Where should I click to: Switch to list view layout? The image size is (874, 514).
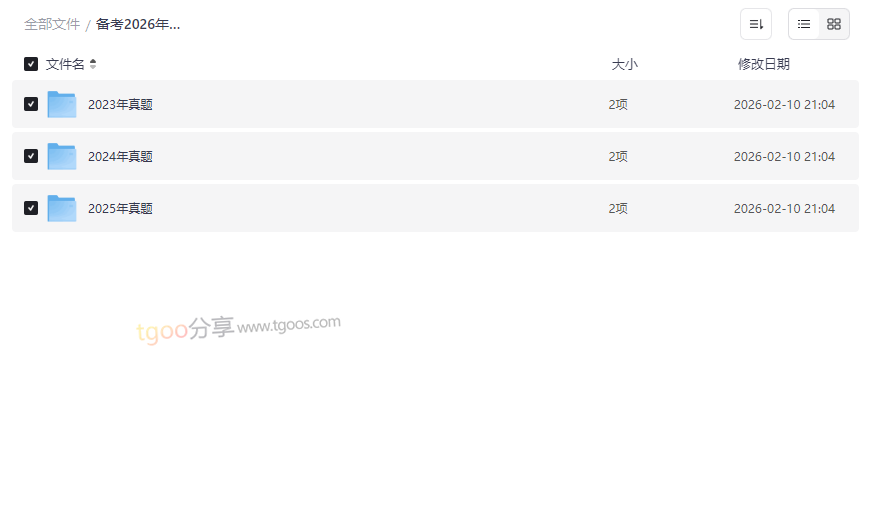804,24
